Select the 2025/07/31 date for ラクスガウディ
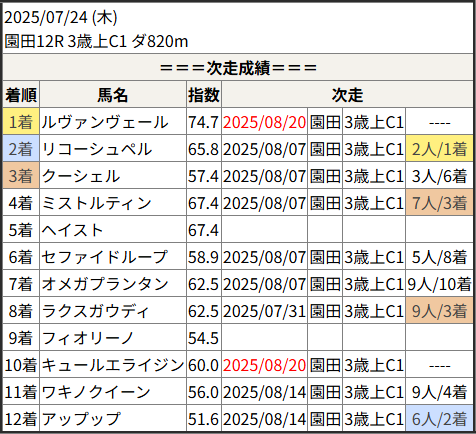Image resolution: width=476 pixels, height=434 pixels. coord(264,311)
